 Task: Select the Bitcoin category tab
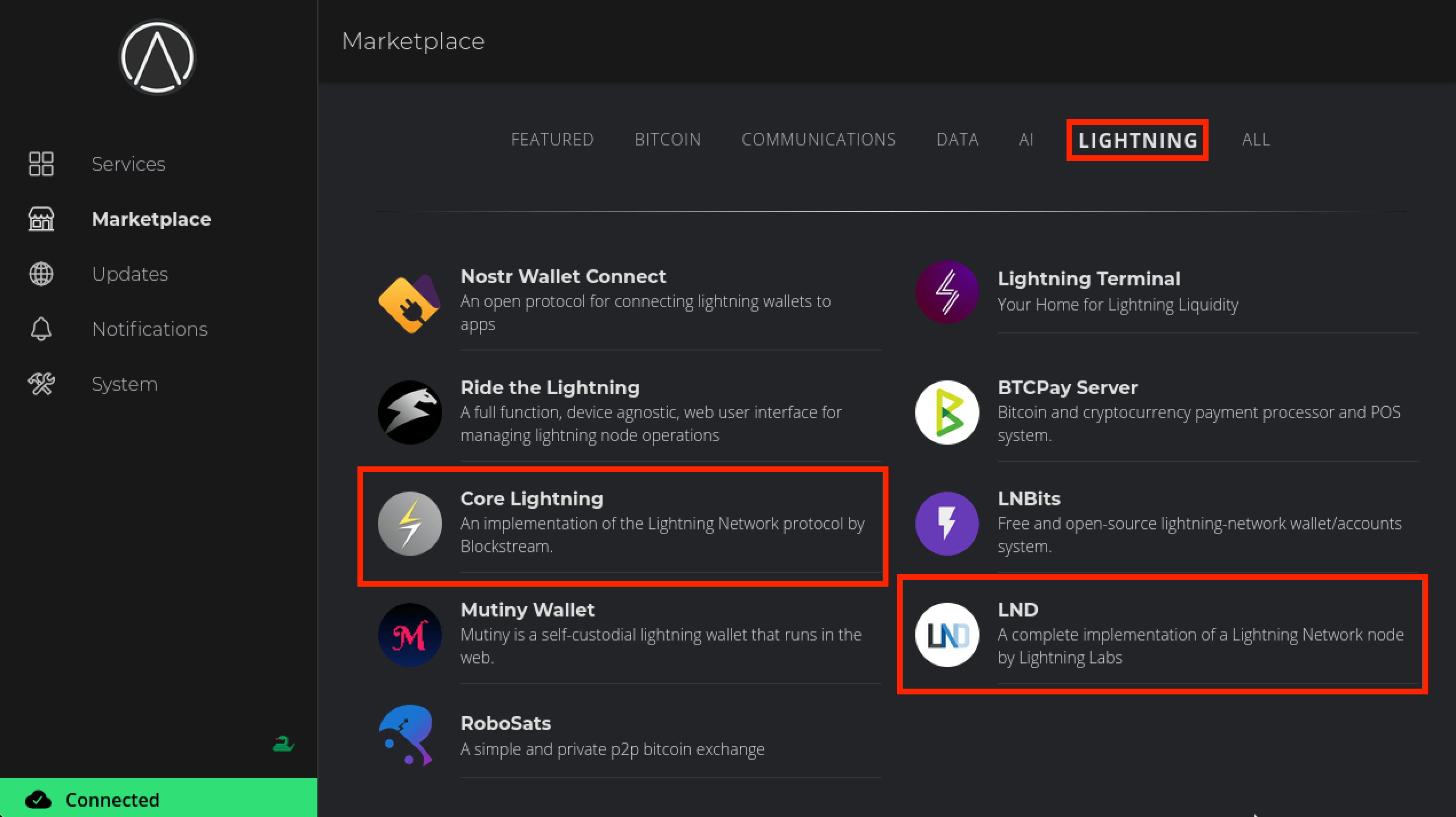(667, 140)
